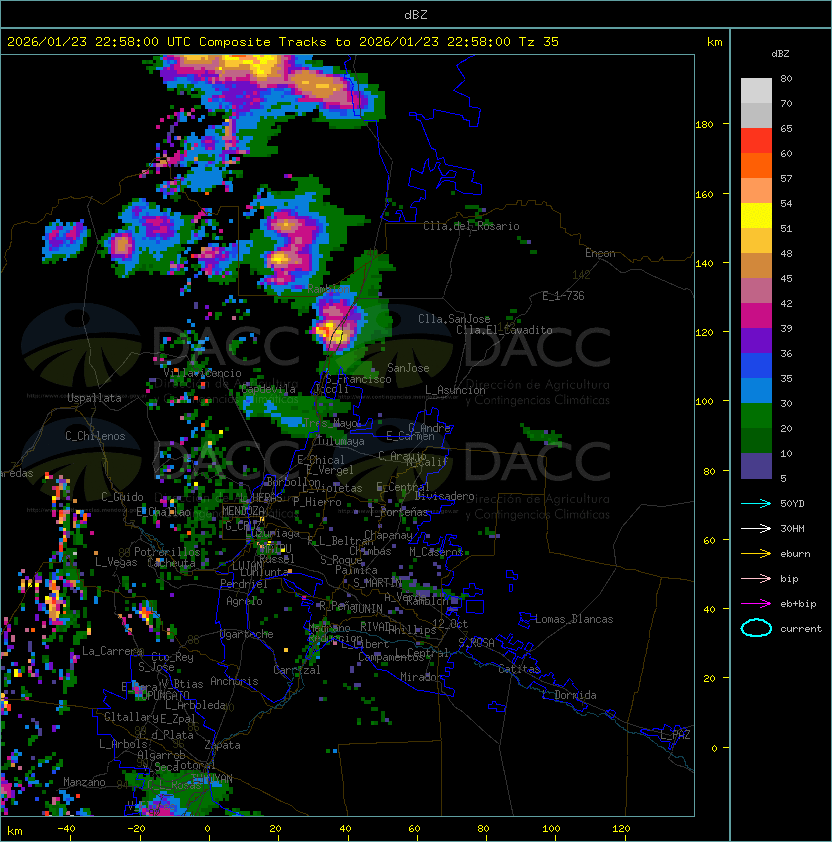This screenshot has width=832, height=842.
Task: Click the 'E_1-736' map label
Action: coord(563,295)
